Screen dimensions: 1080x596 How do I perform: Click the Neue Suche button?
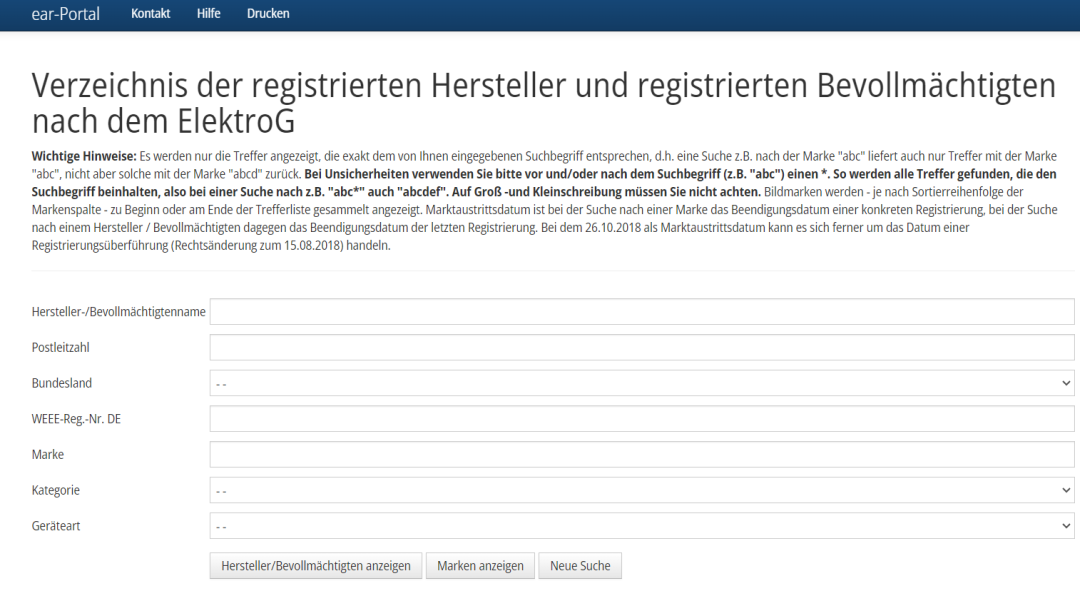pos(580,566)
